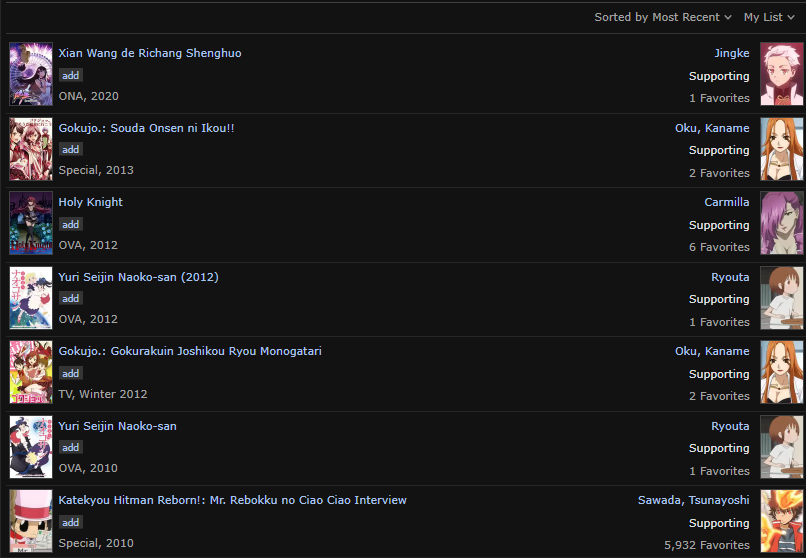Add Xian Wang de Richang Shenghuo to list
This screenshot has height=558, width=806.
click(70, 76)
